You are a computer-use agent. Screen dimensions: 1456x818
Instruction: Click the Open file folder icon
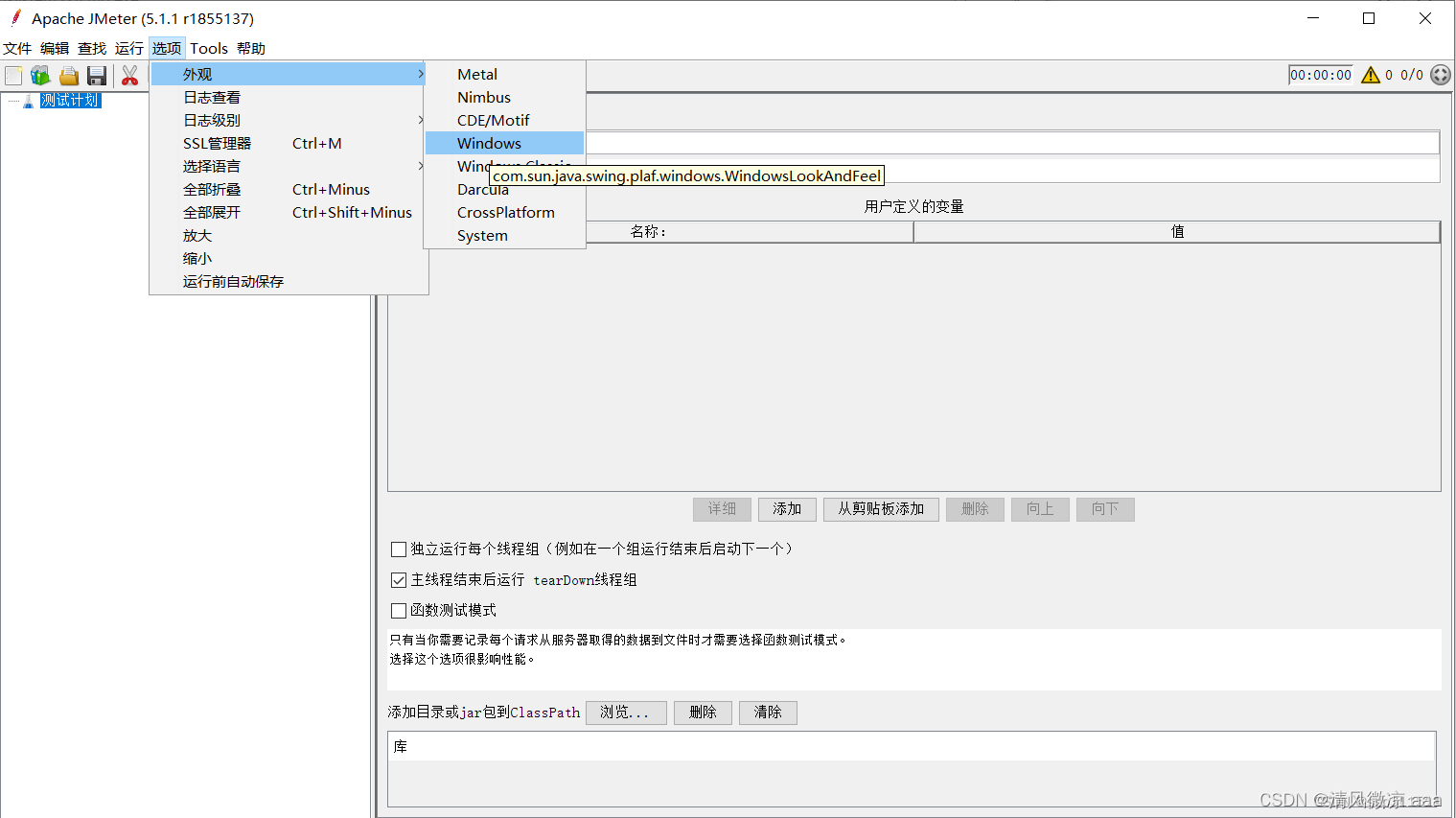click(69, 76)
